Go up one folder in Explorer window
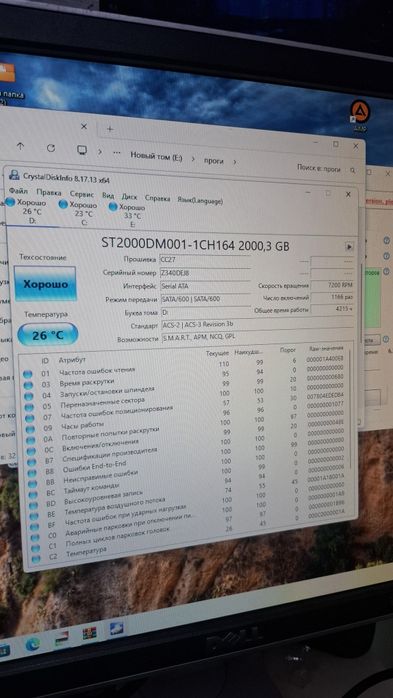 point(20,146)
